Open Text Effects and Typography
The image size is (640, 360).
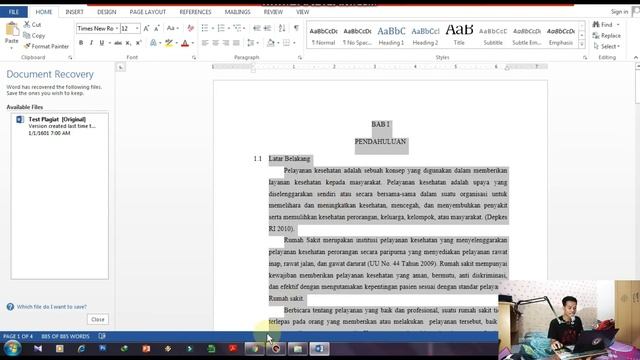coord(153,43)
